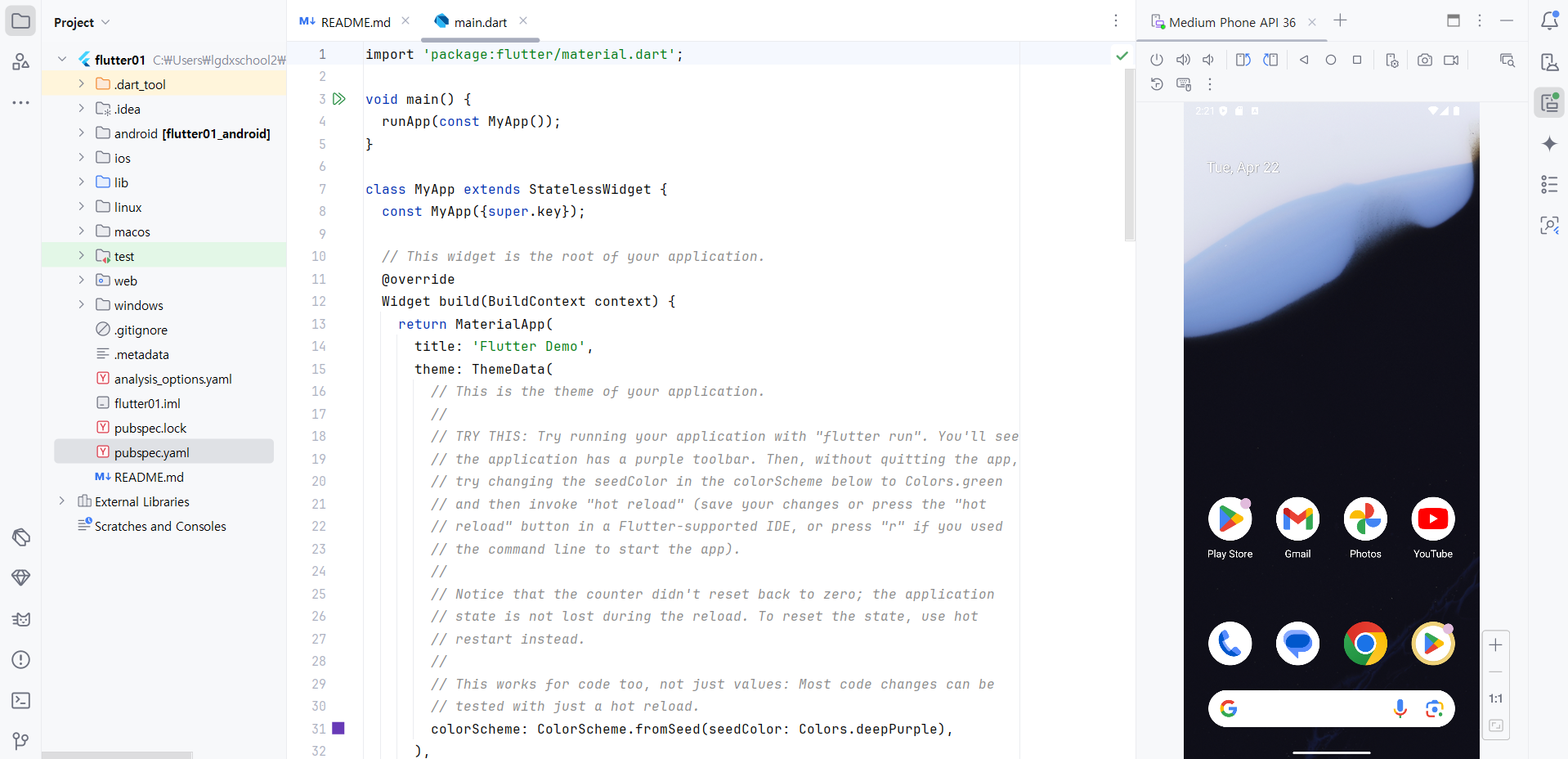Screen dimensions: 1568x759
Task: Open the Structure tool window icon
Action: pyautogui.click(x=20, y=61)
